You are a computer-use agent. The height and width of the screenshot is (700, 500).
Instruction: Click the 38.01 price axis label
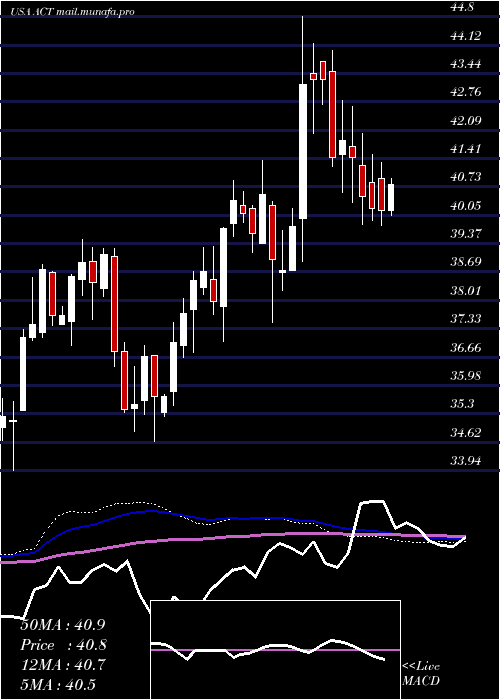466,291
